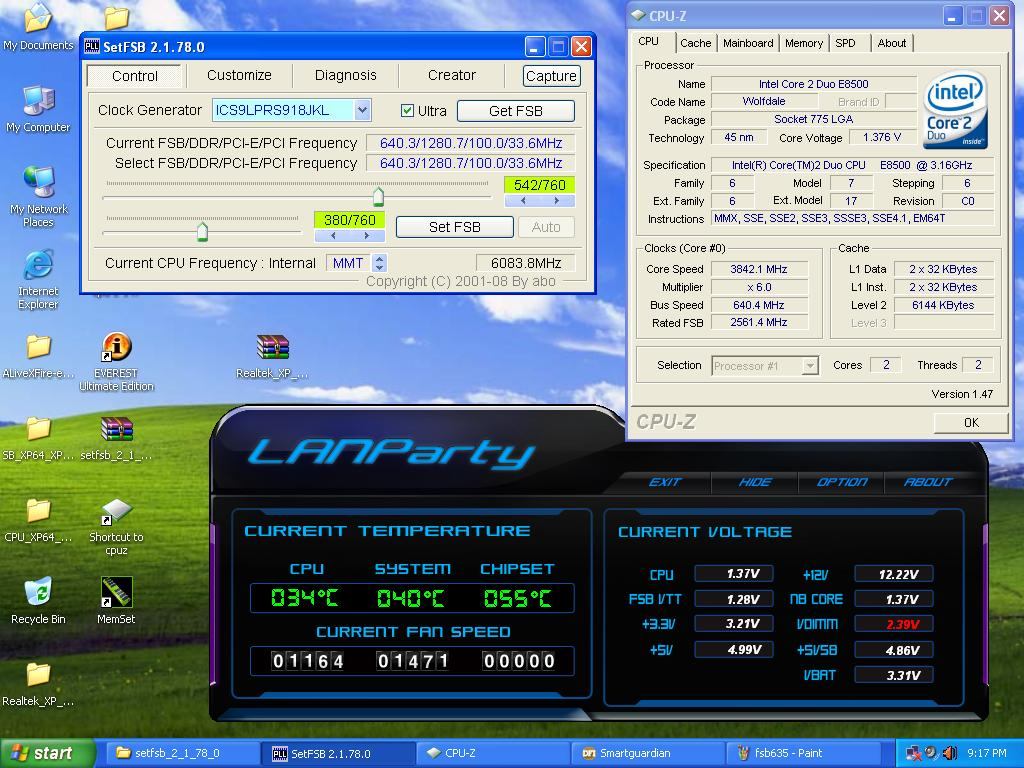The image size is (1024, 768).
Task: Click the red VDIMM 2.39V reading
Action: click(894, 624)
